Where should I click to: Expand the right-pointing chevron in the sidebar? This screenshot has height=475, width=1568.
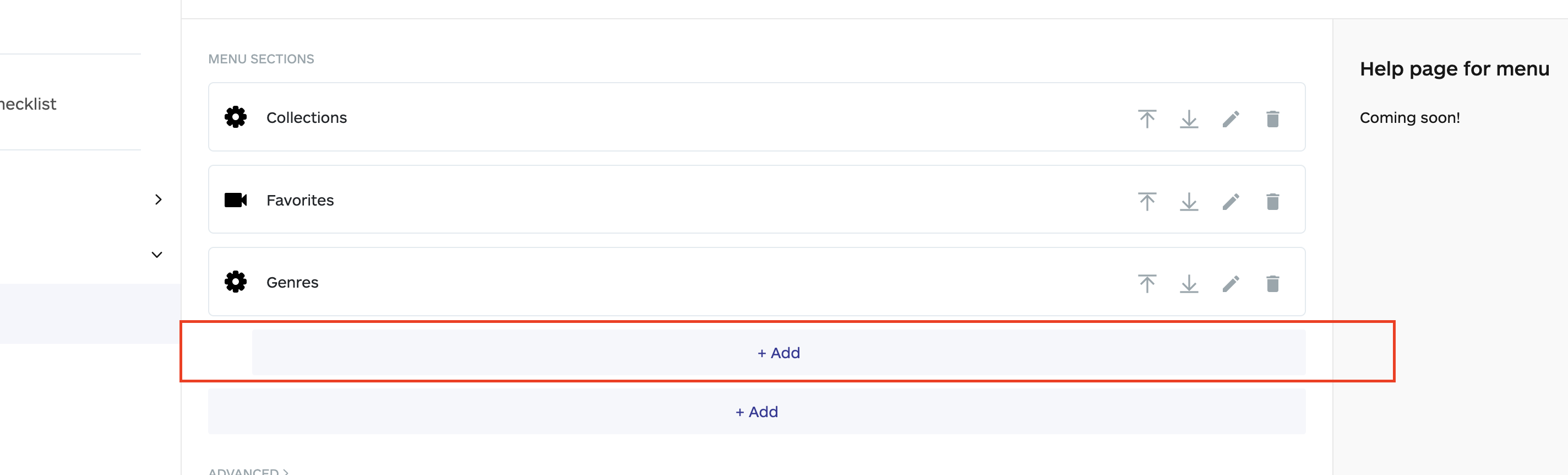click(158, 199)
